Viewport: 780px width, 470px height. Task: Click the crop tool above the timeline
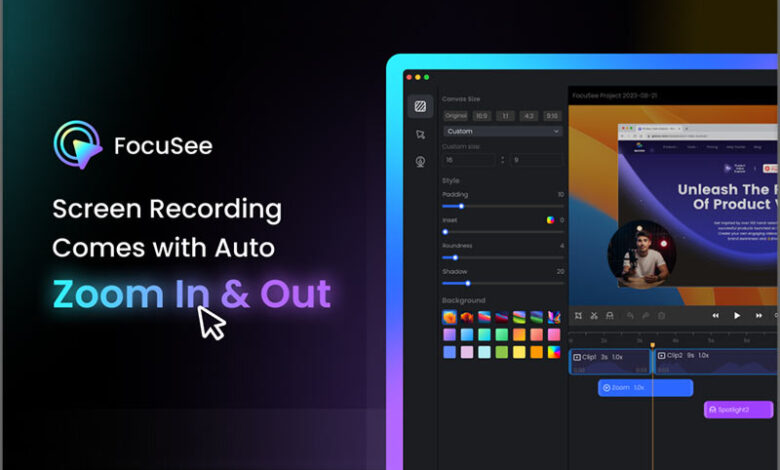[x=578, y=316]
